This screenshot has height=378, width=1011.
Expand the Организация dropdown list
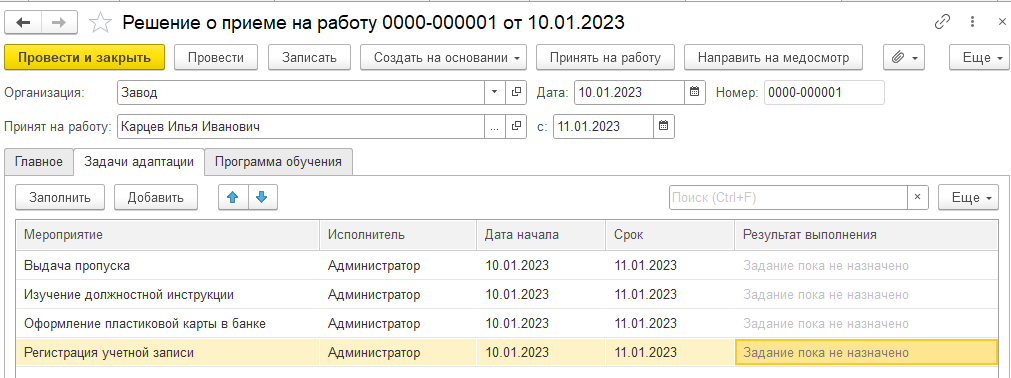point(495,92)
